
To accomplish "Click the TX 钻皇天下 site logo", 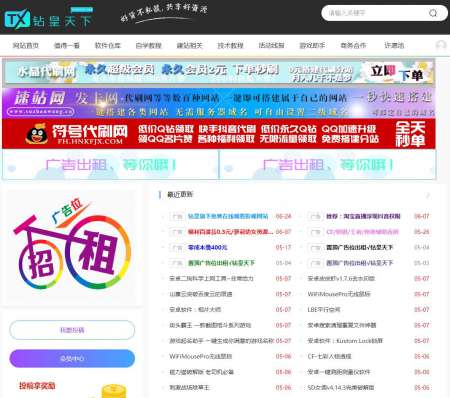I will click(x=48, y=19).
